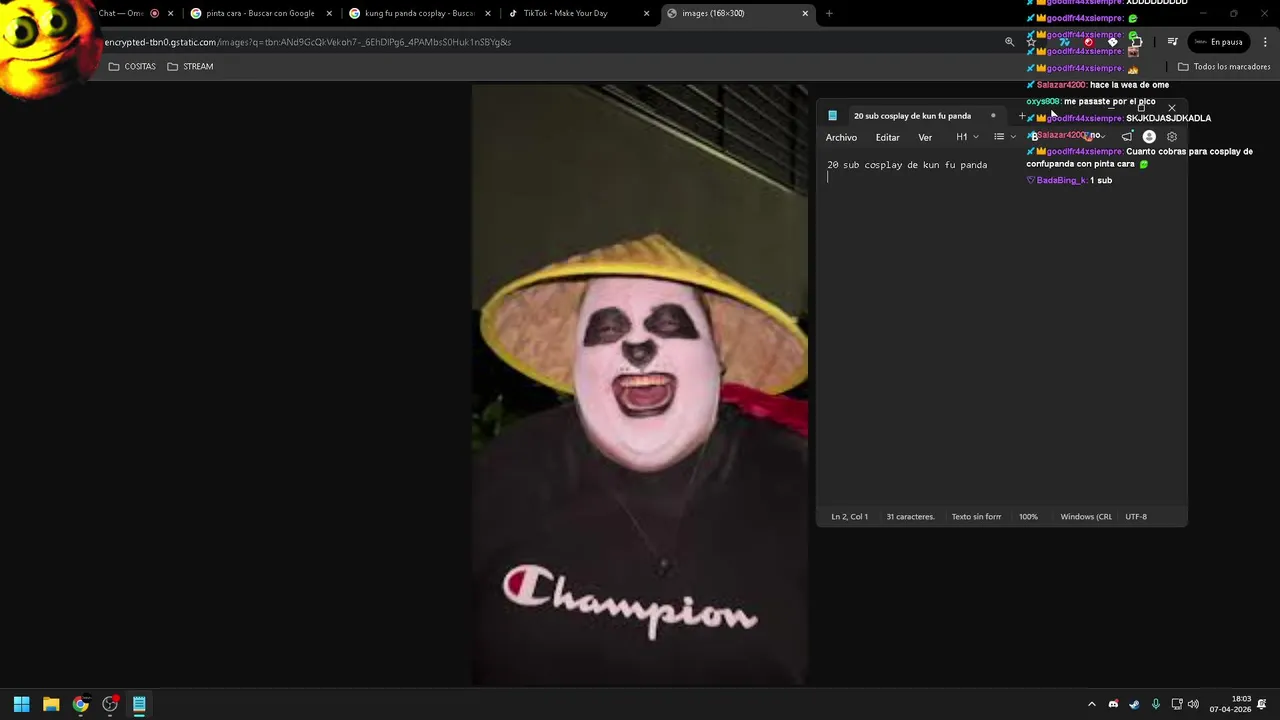This screenshot has width=1280, height=720.
Task: Click the 'En pausa' profile button
Action: pyautogui.click(x=1218, y=42)
